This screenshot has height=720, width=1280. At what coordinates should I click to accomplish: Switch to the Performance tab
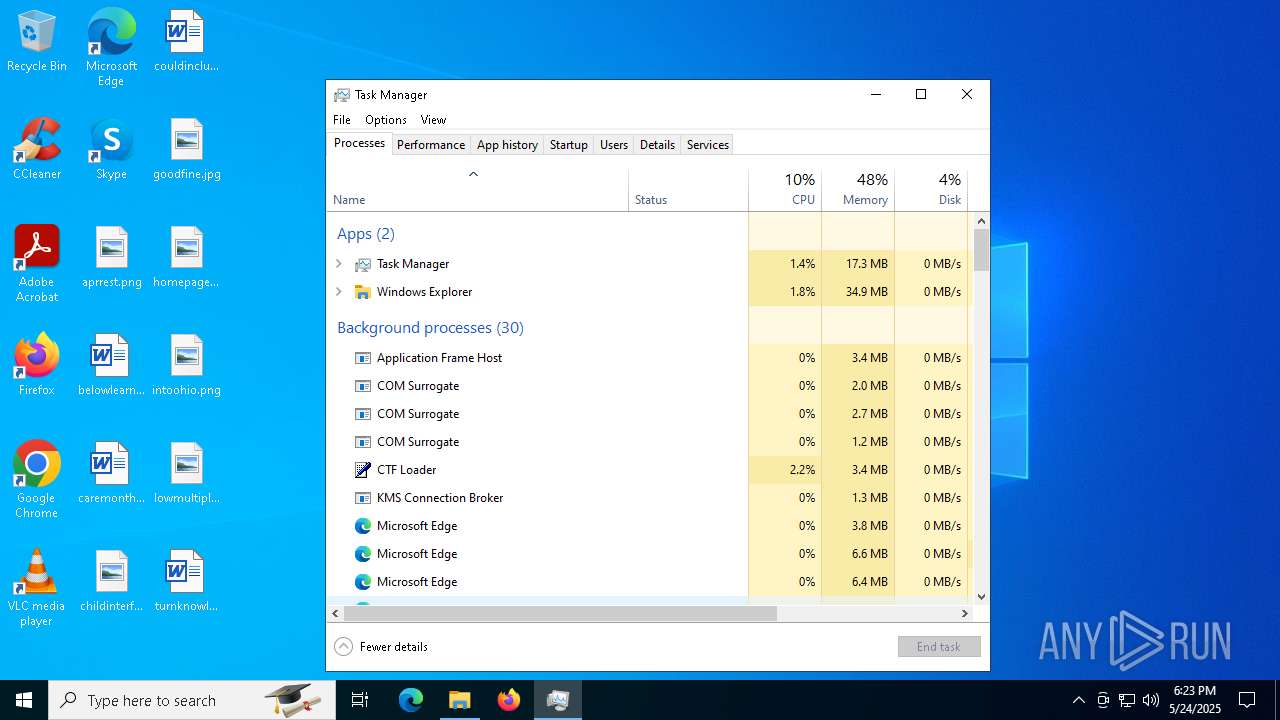pos(431,145)
